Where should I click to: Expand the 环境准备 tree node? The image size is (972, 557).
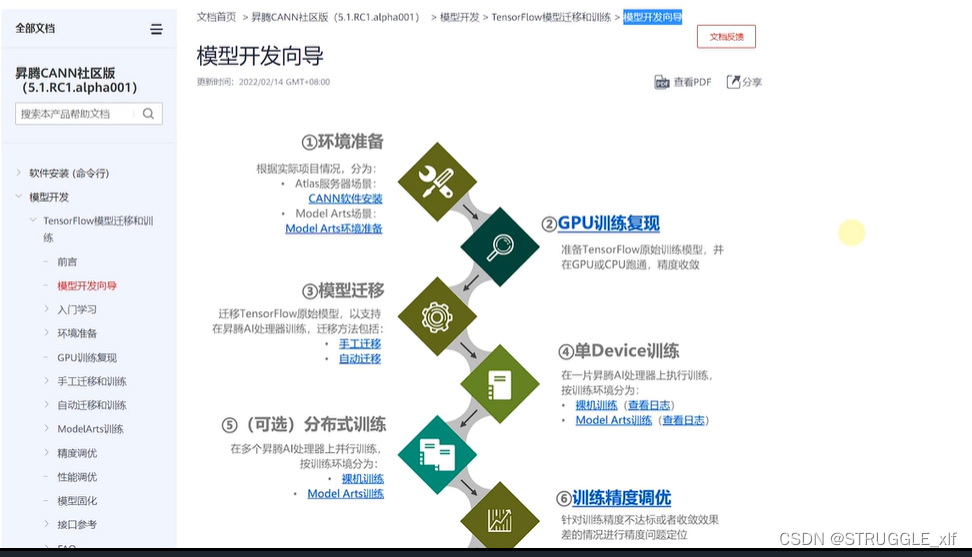click(47, 333)
